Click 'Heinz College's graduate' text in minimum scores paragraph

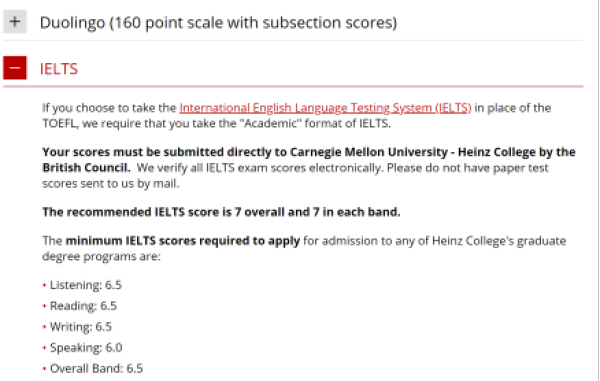(499, 241)
